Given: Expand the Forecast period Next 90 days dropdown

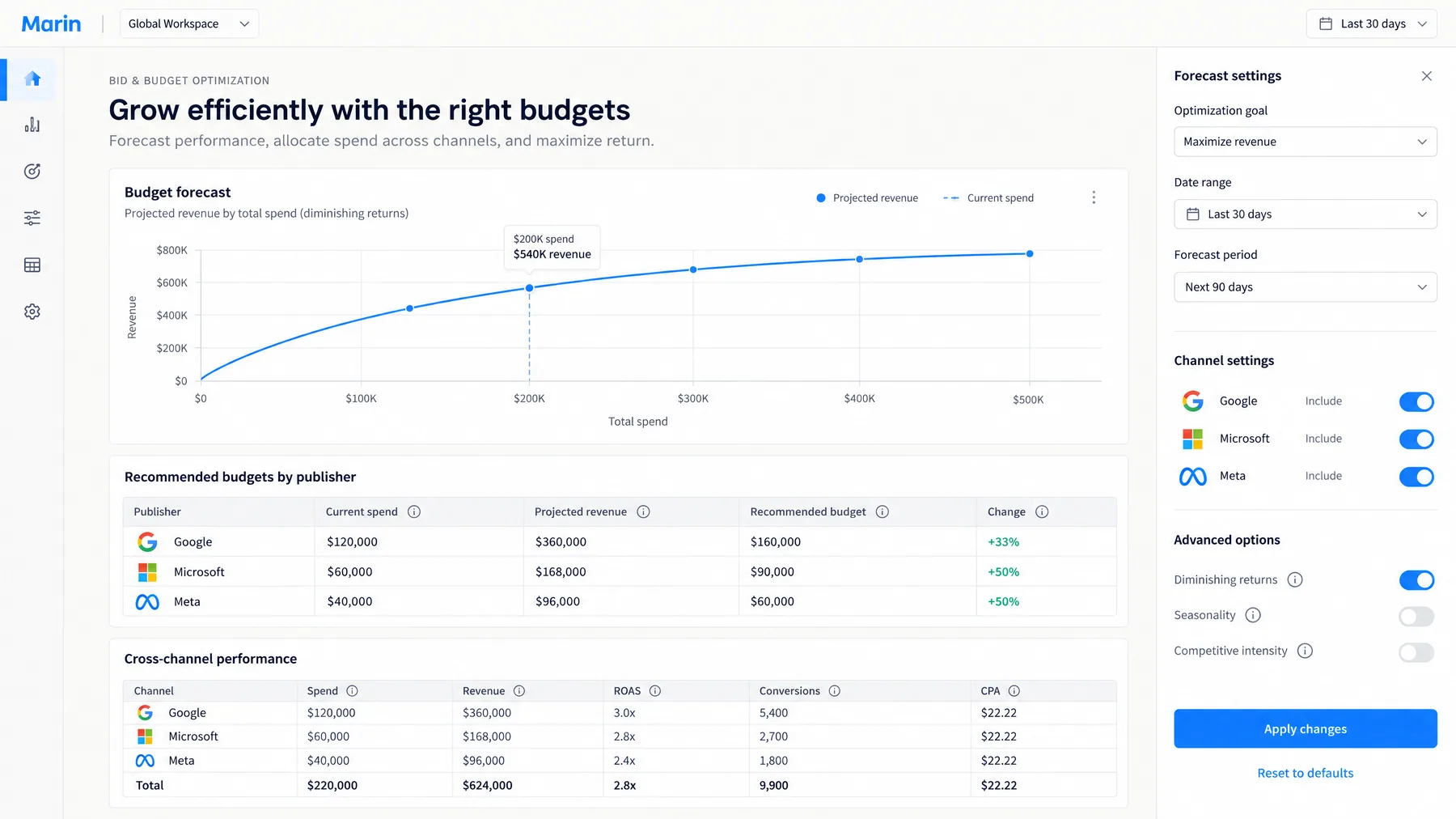Looking at the screenshot, I should (1306, 287).
